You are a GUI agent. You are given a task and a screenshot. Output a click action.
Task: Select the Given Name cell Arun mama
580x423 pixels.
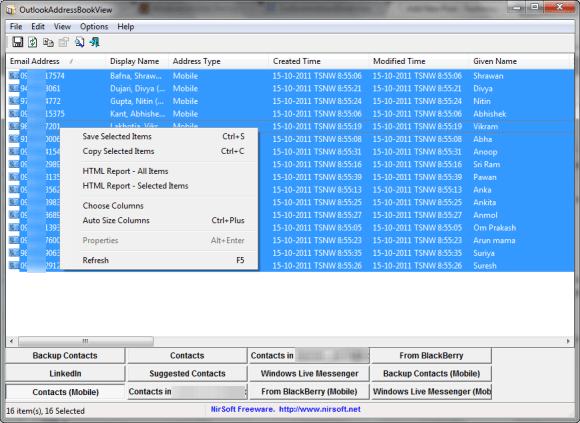click(x=494, y=240)
